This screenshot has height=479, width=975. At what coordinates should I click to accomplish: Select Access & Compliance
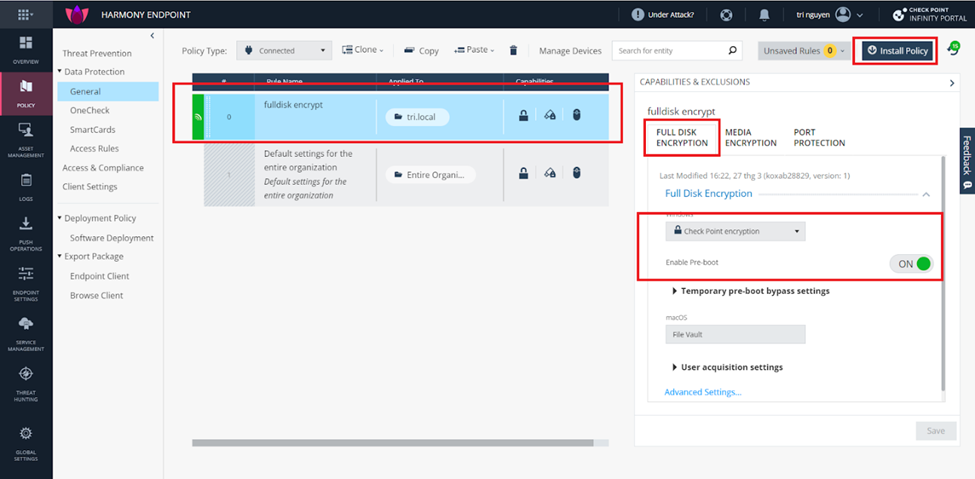[103, 168]
